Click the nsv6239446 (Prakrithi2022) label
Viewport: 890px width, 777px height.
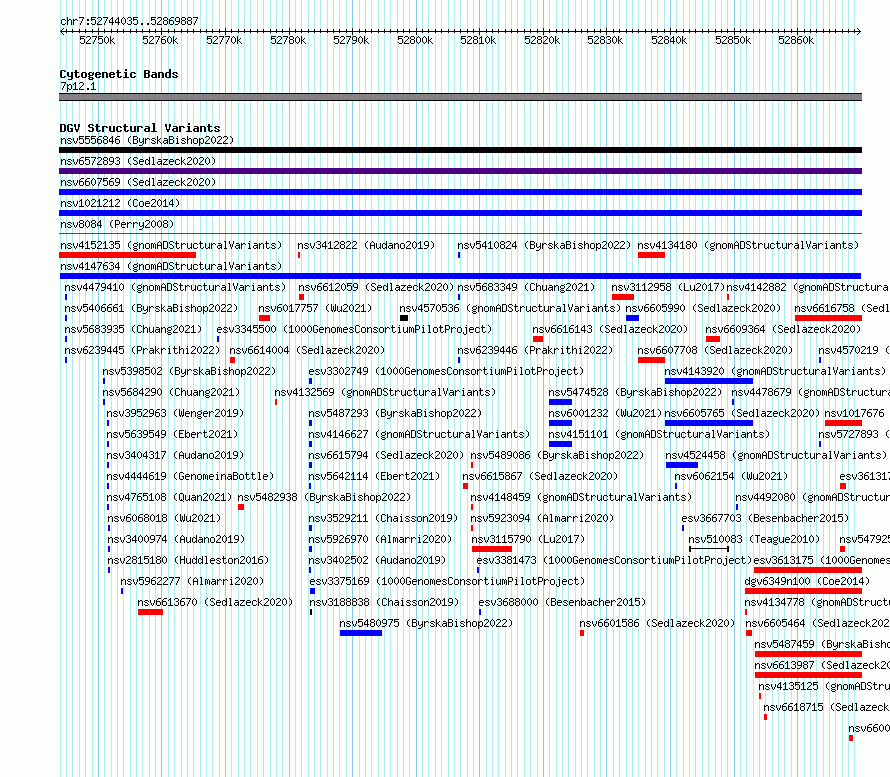[x=535, y=350]
